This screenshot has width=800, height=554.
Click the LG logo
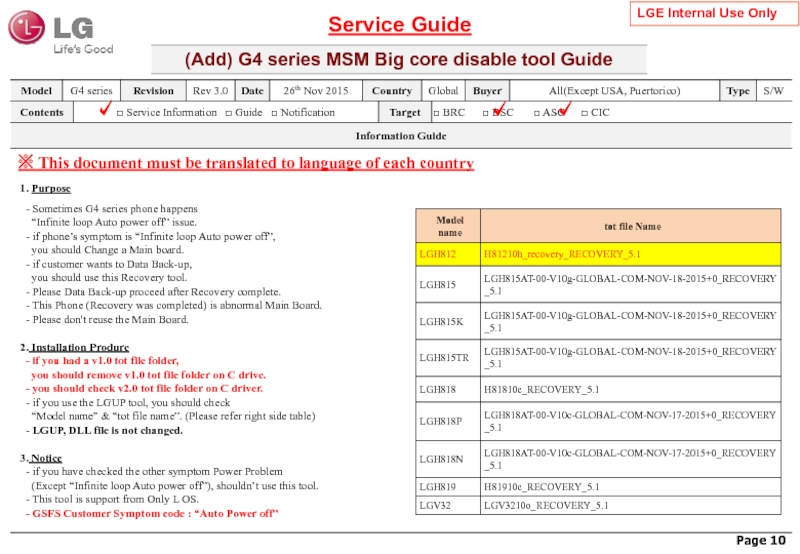tap(60, 32)
